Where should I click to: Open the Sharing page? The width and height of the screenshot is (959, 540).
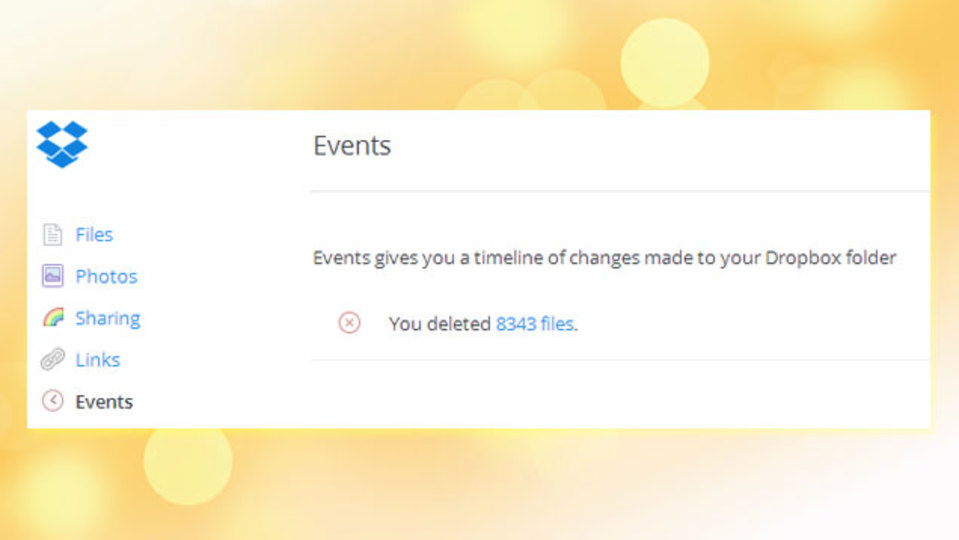(x=108, y=318)
